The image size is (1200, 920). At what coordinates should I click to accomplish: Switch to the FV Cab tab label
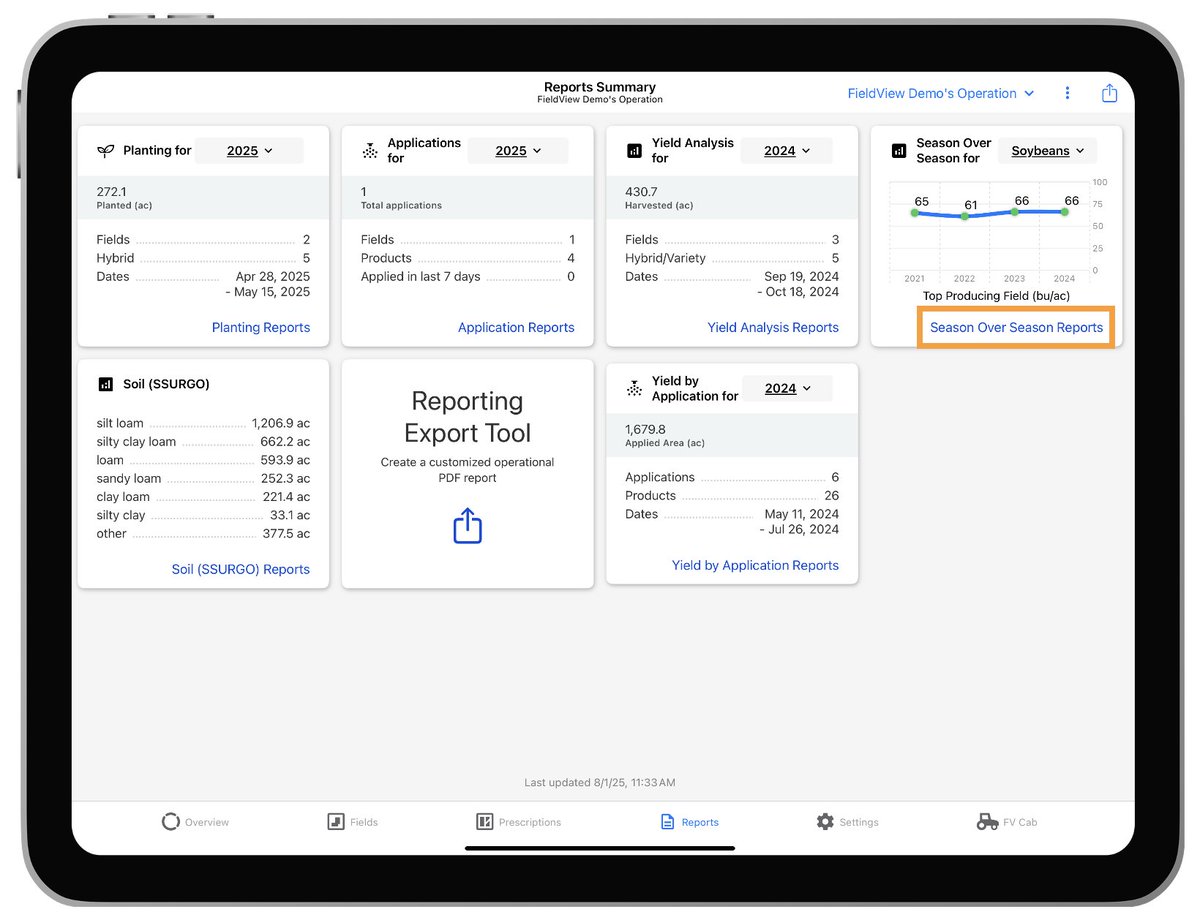click(x=1020, y=823)
